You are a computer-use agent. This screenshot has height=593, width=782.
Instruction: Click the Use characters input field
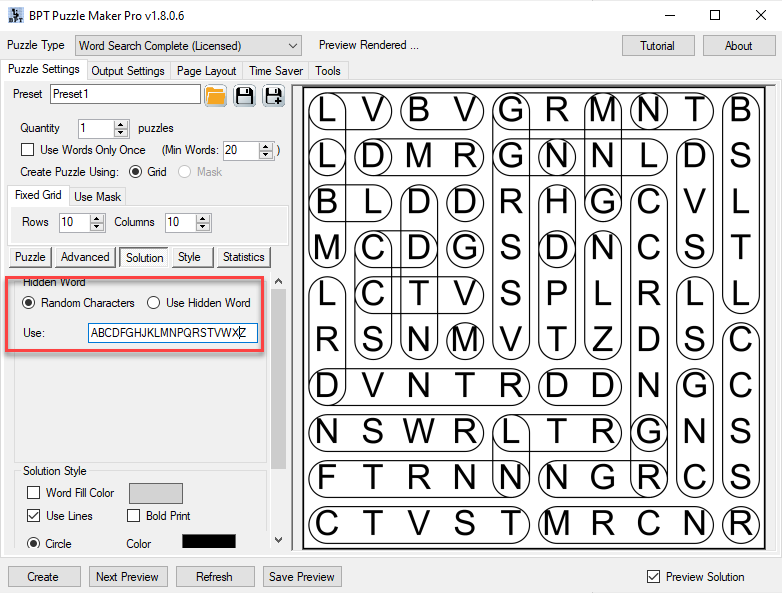(x=172, y=333)
